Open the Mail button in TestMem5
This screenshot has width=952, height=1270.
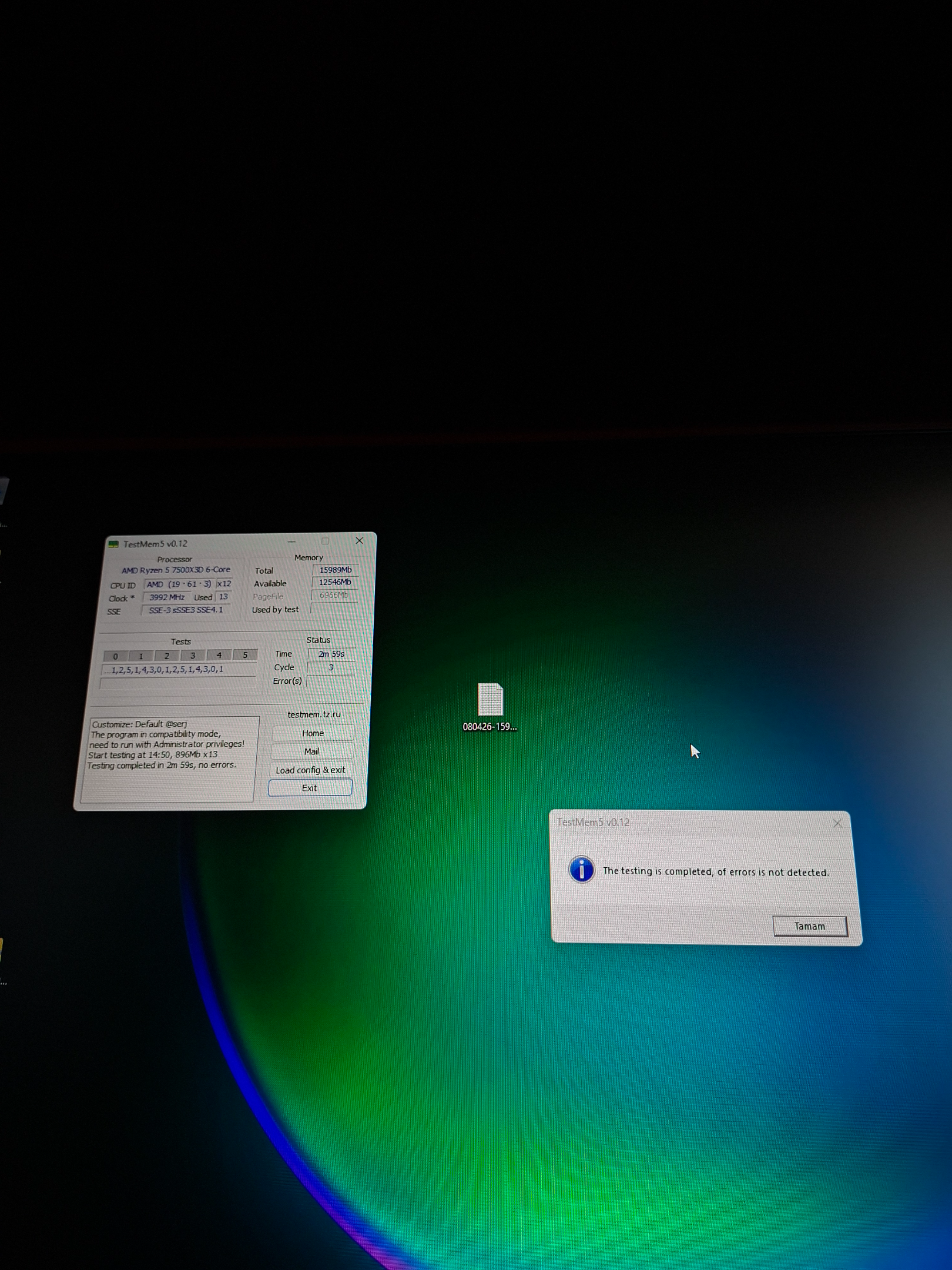pyautogui.click(x=312, y=751)
